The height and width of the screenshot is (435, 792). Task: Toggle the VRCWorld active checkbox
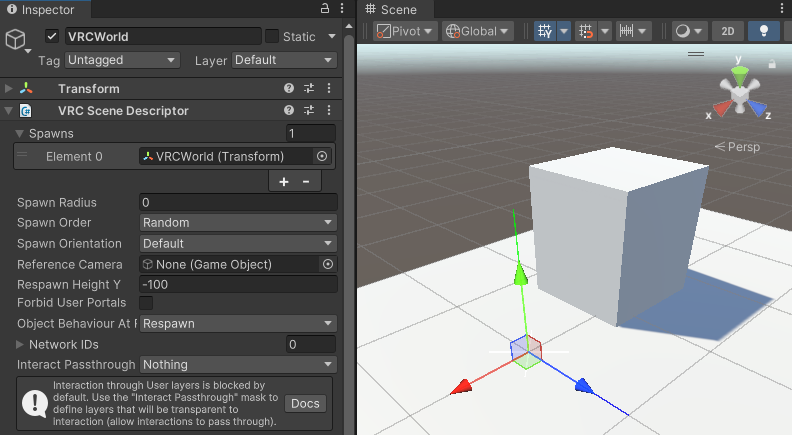[x=52, y=36]
